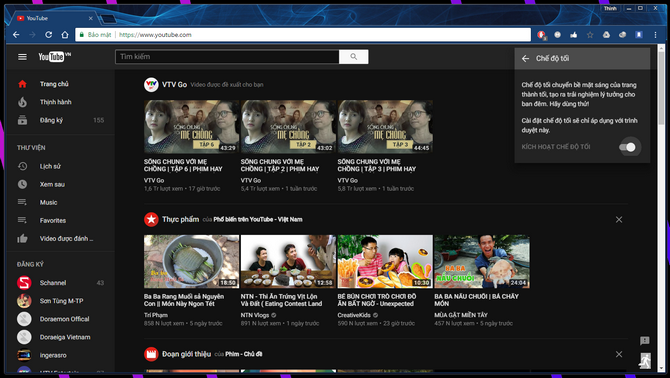670x378 pixels.
Task: Click the history clock icon
Action: 22,166
